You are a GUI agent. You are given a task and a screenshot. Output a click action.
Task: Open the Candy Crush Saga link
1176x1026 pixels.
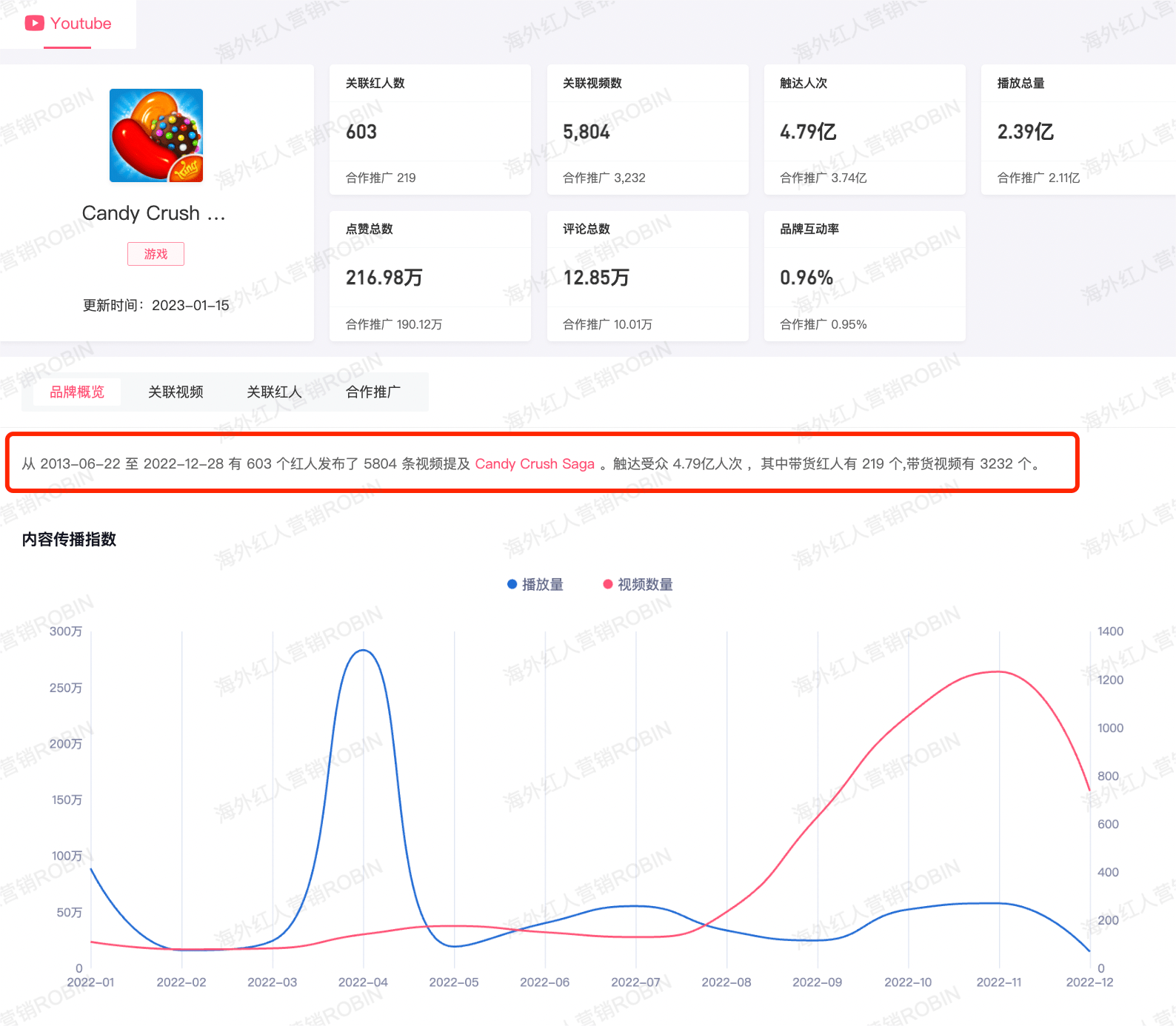(535, 464)
